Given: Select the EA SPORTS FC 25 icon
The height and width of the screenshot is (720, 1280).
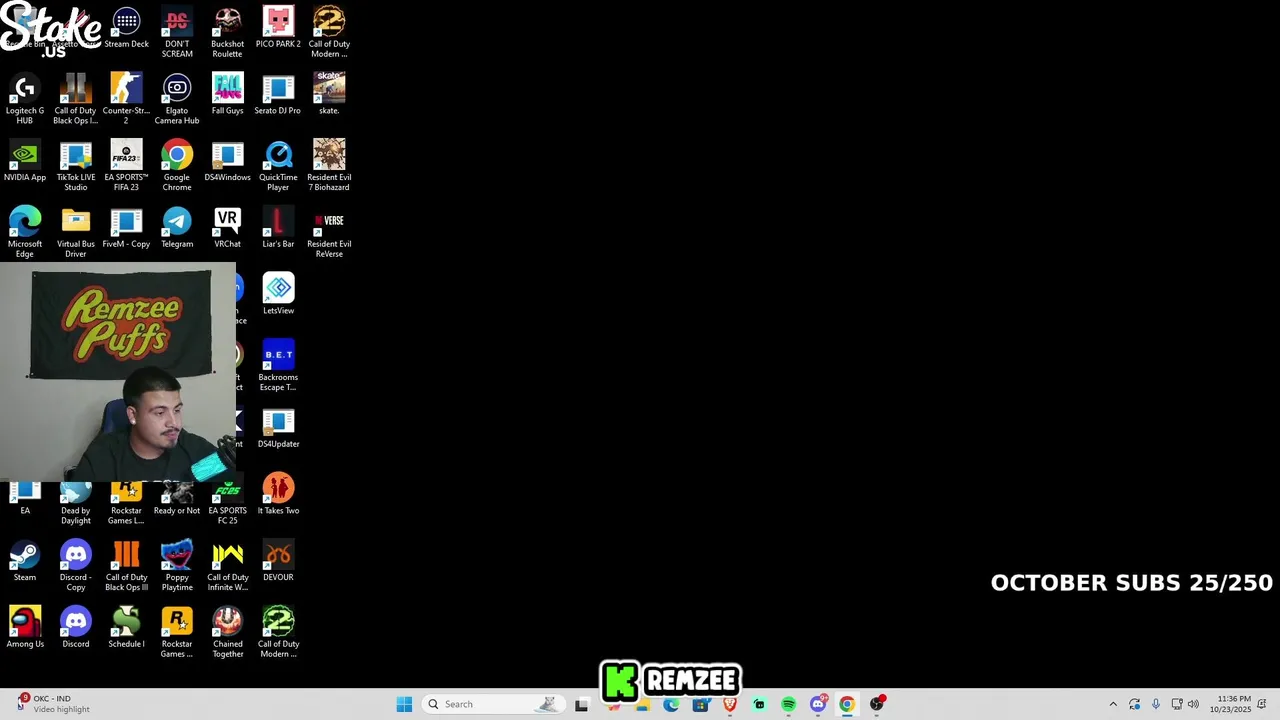Looking at the screenshot, I should (x=227, y=504).
